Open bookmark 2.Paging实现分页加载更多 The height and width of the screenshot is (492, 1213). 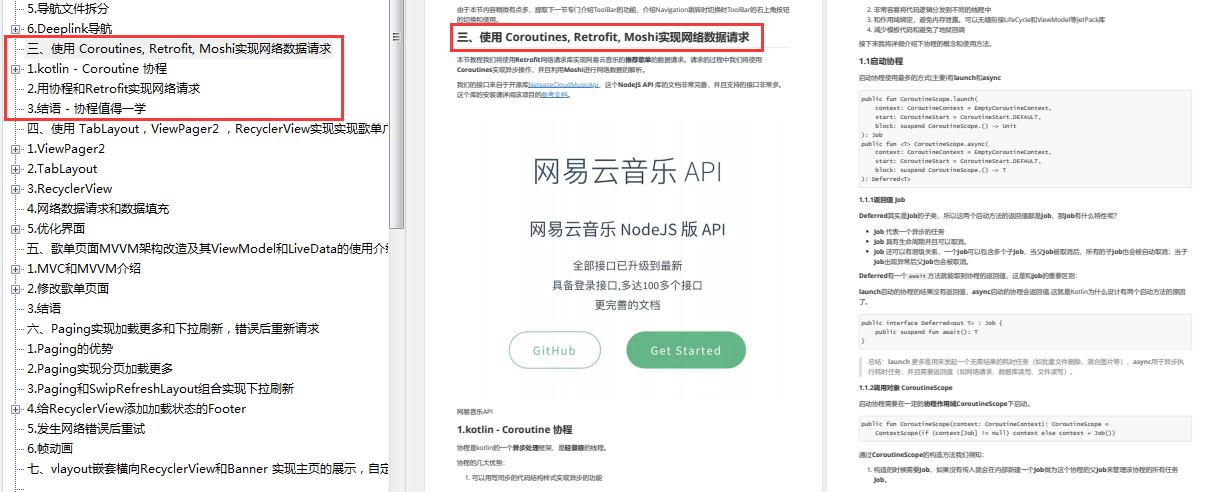tap(100, 369)
